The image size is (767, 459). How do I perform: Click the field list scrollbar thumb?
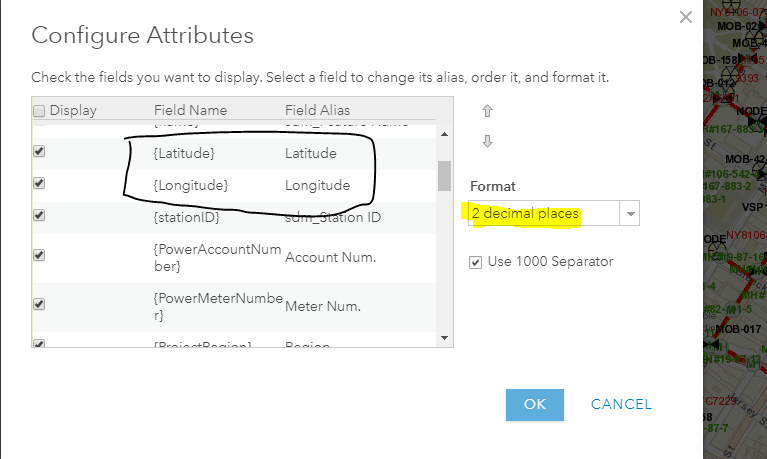[x=444, y=176]
